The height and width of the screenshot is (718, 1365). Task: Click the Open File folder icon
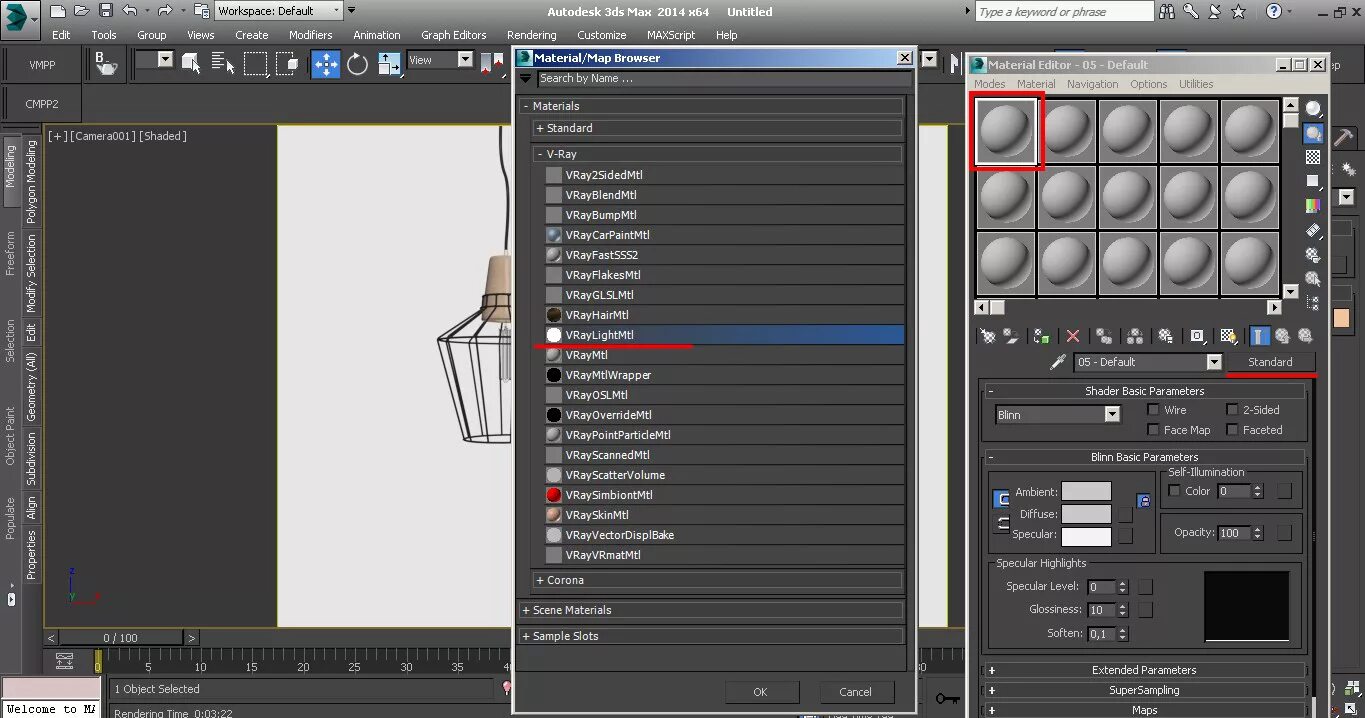click(81, 11)
